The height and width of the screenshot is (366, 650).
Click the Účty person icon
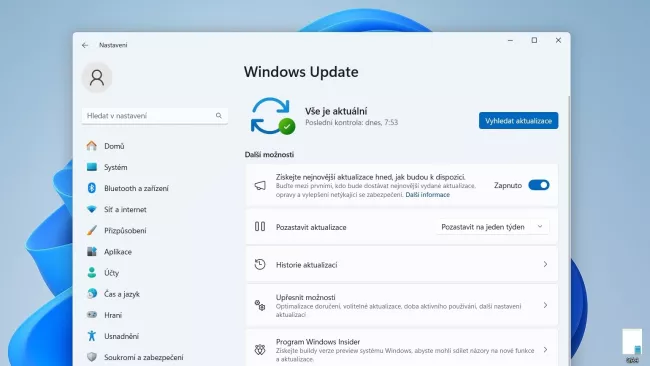point(92,273)
